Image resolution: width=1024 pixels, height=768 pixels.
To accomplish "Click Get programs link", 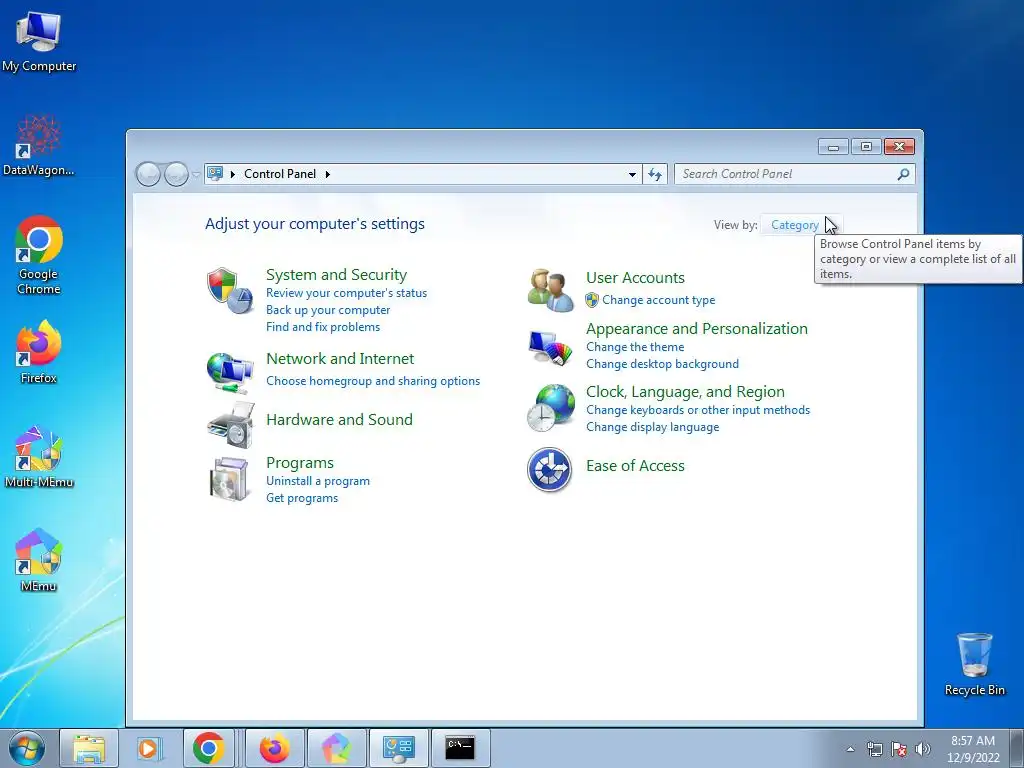I will tap(302, 498).
